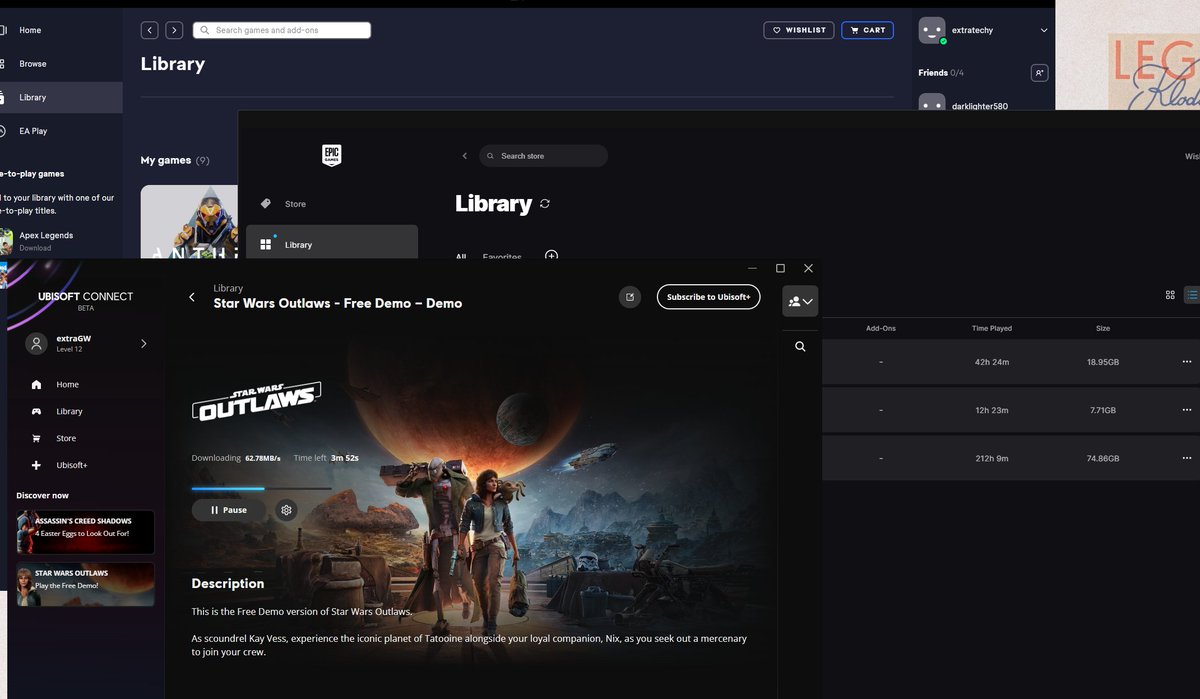Open download settings gear next to Pause
1200x699 pixels.
(x=287, y=510)
